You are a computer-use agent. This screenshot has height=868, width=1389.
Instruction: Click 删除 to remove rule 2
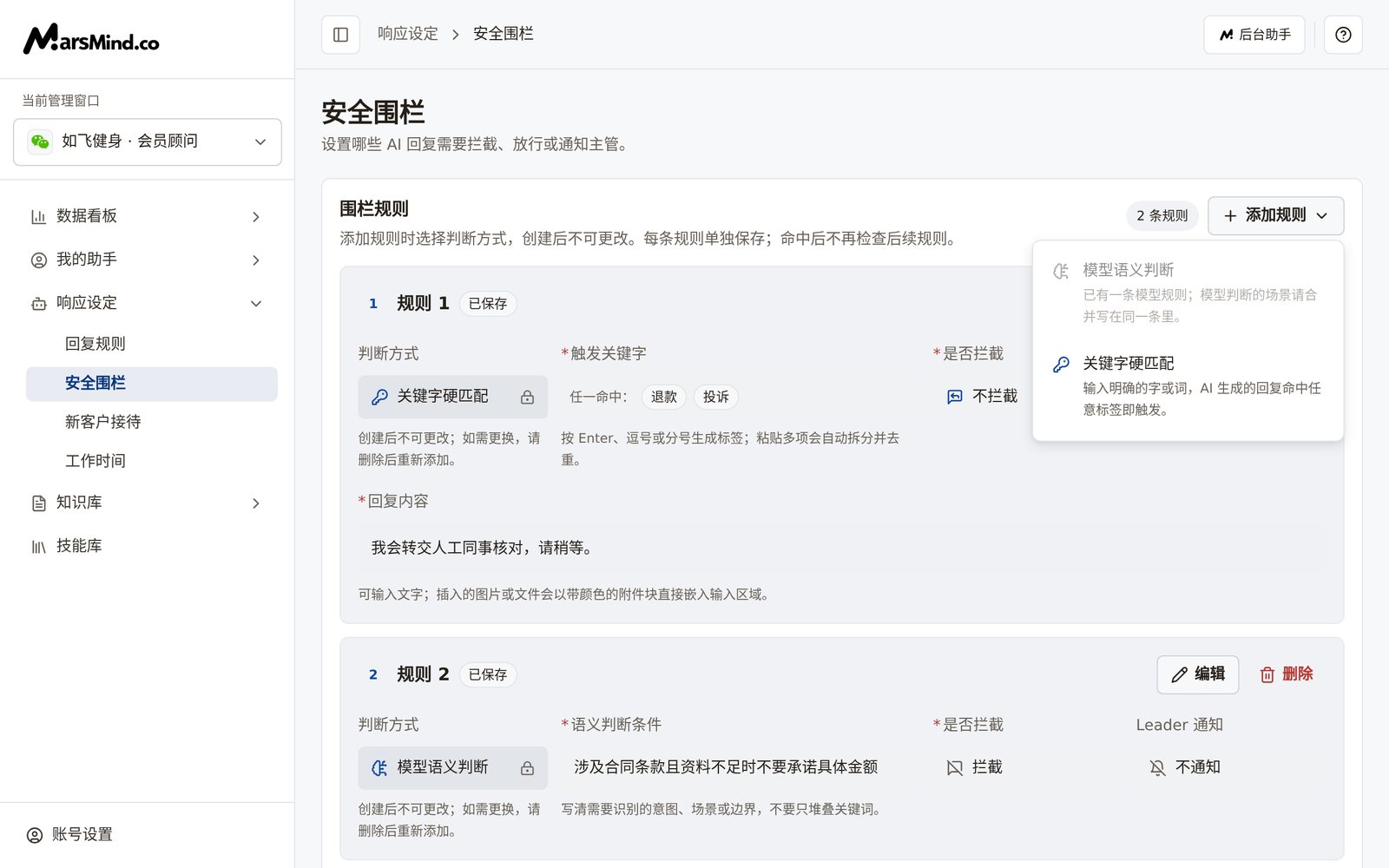1287,674
